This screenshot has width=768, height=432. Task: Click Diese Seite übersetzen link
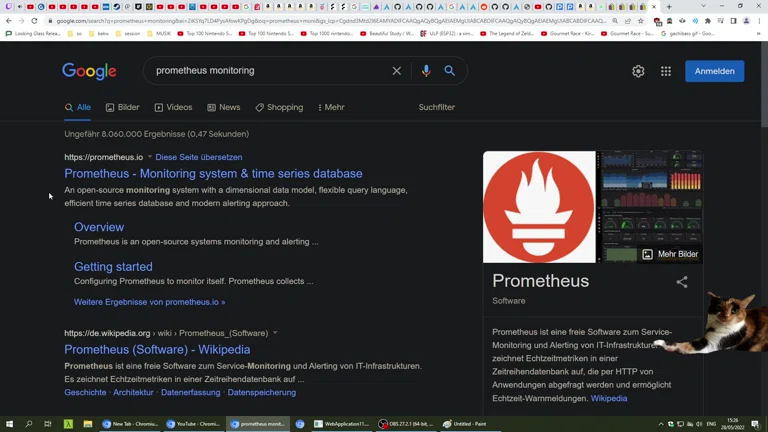pos(198,157)
